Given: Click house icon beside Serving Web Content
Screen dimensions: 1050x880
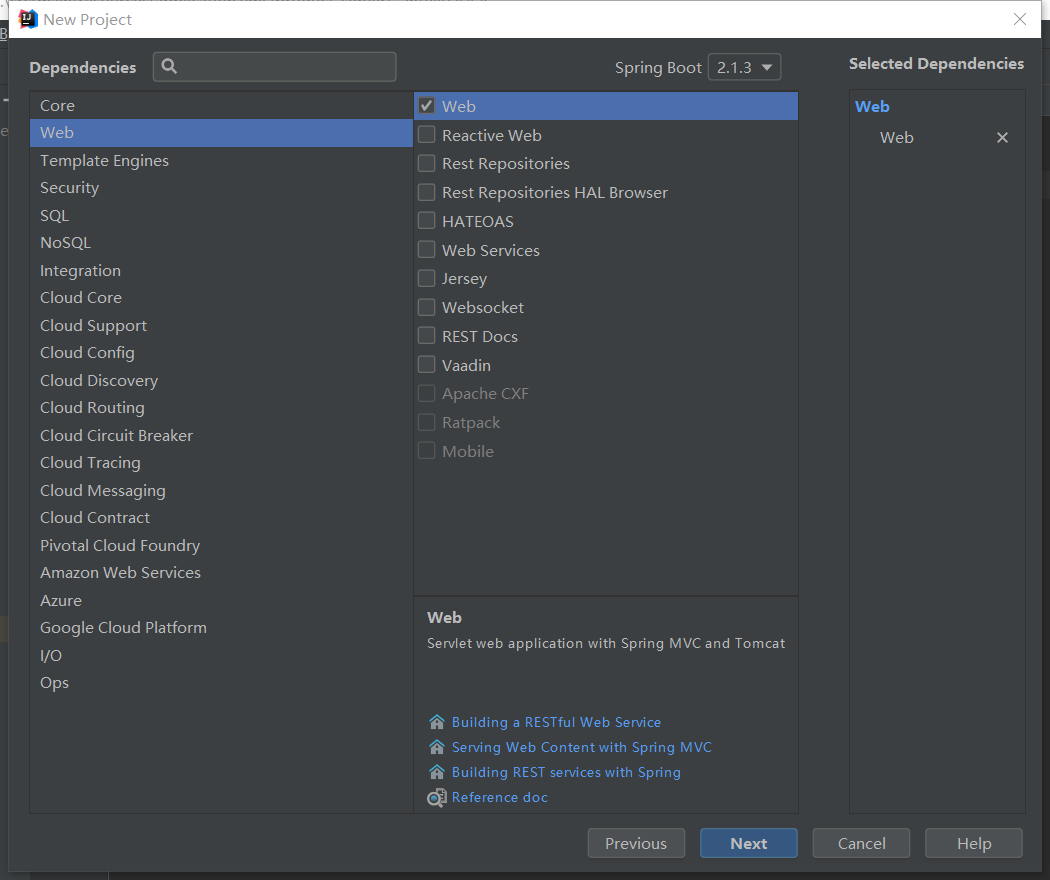Looking at the screenshot, I should [437, 747].
